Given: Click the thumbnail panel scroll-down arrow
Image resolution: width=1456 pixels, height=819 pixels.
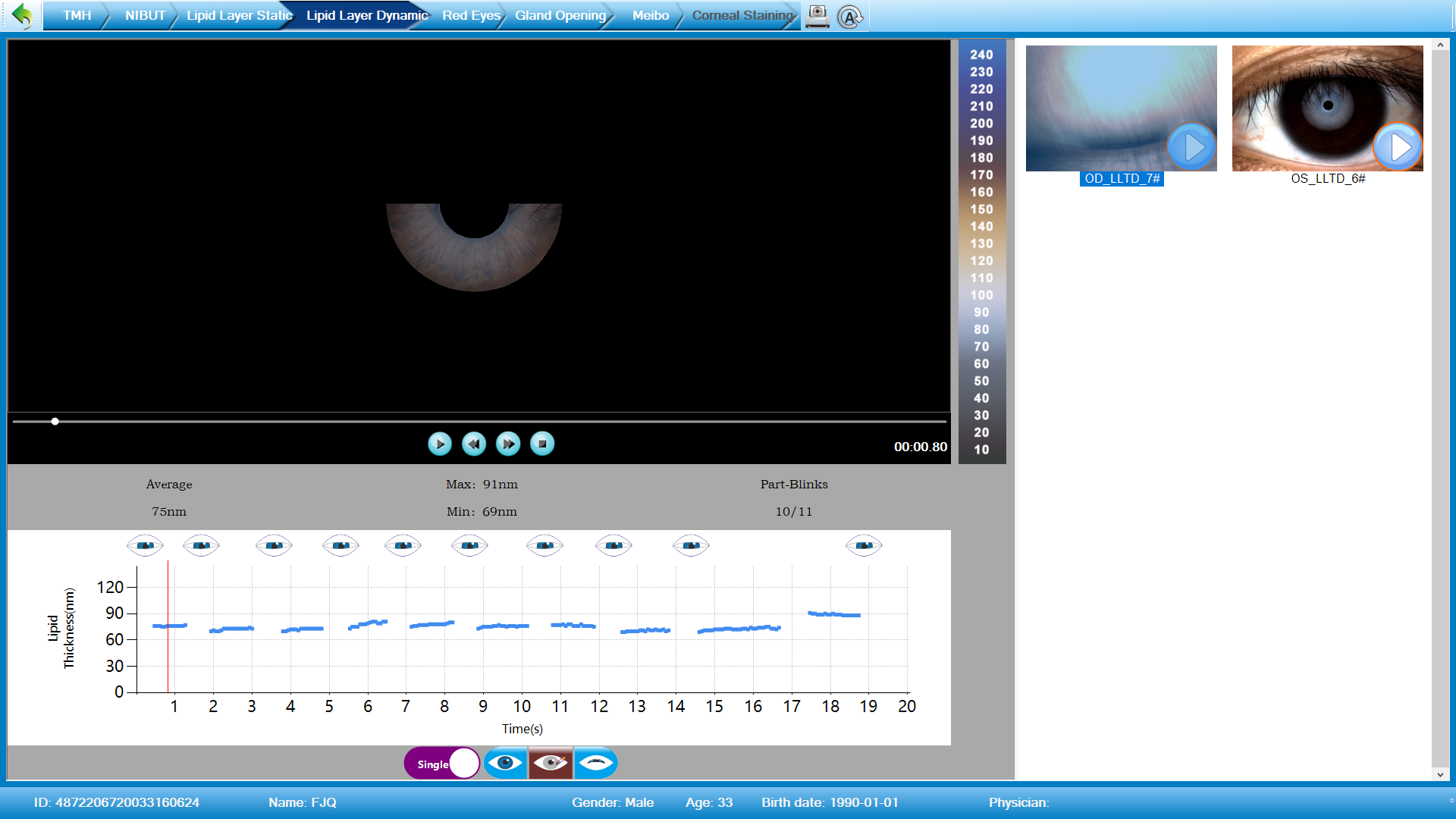Looking at the screenshot, I should [1440, 774].
